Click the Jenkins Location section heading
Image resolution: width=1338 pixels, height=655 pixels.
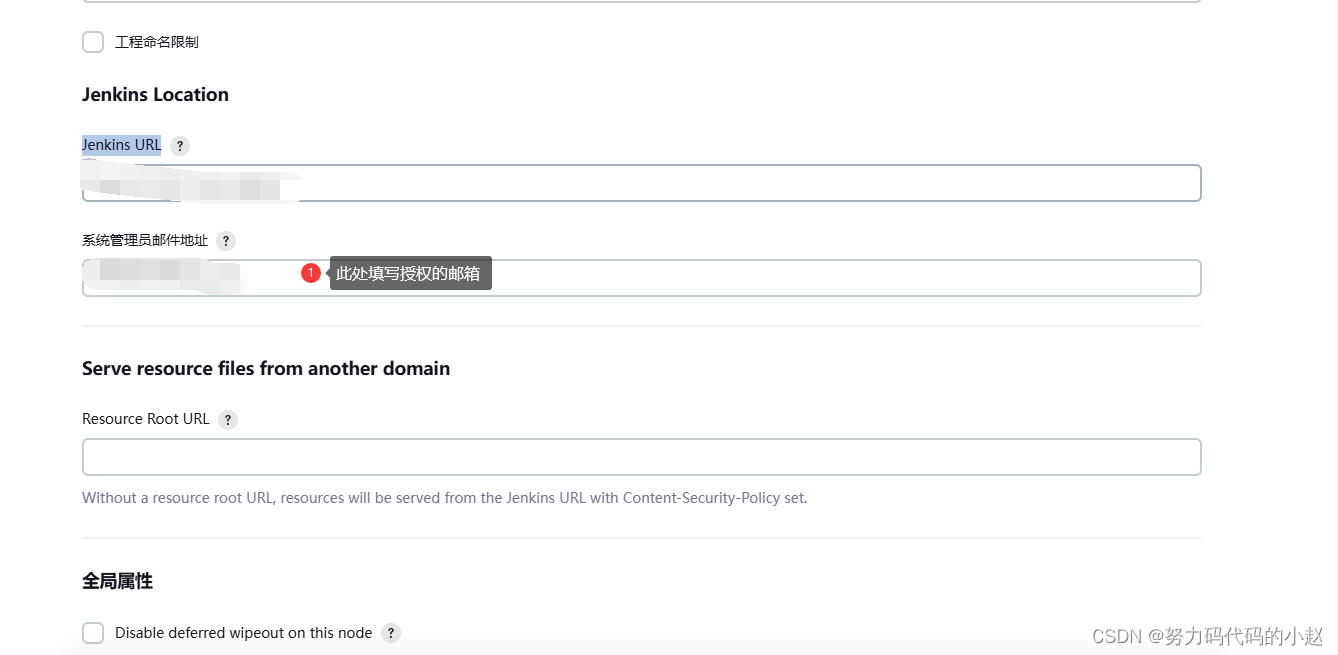pos(155,95)
